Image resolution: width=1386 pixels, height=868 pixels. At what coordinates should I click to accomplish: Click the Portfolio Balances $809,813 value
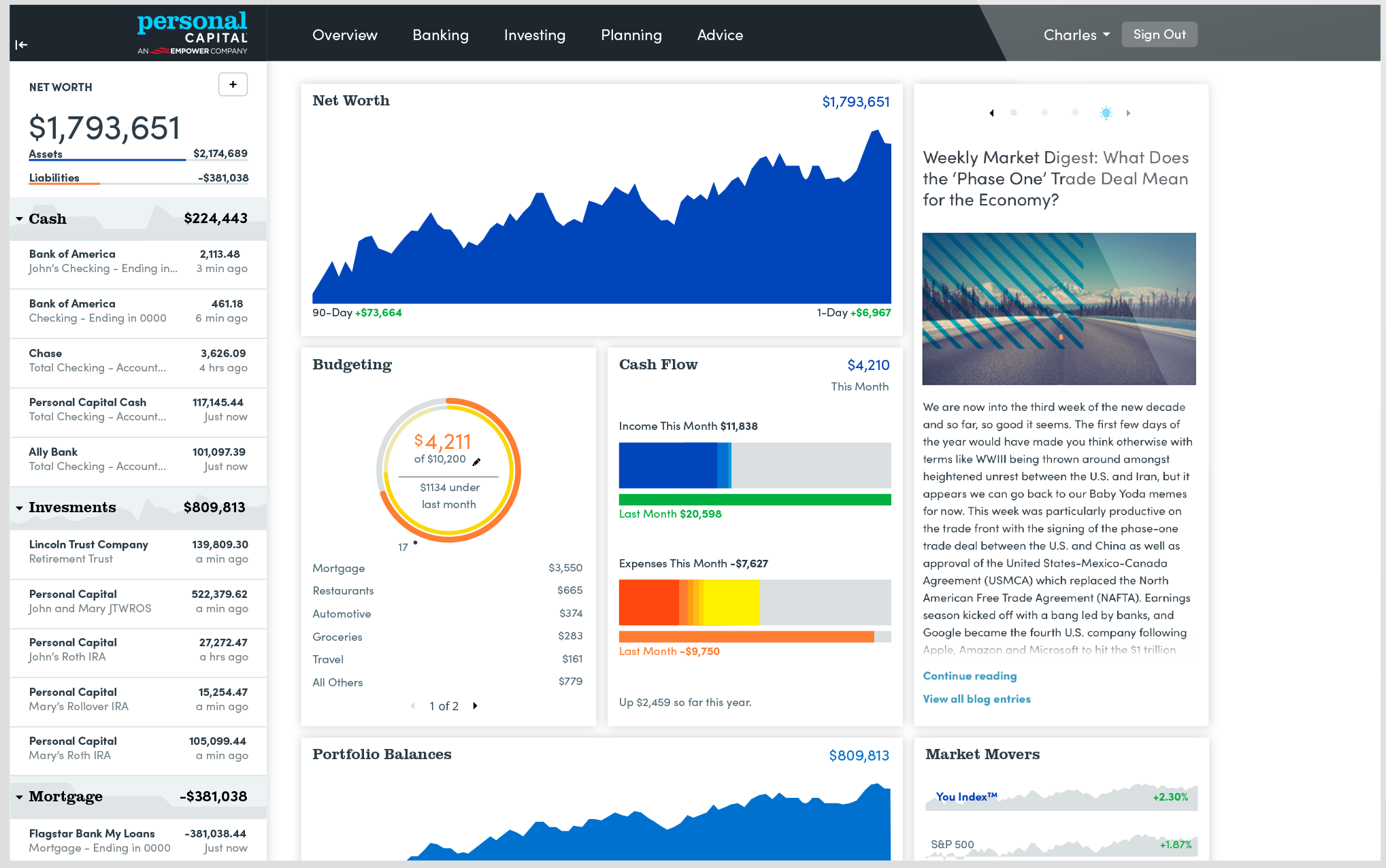tap(859, 755)
